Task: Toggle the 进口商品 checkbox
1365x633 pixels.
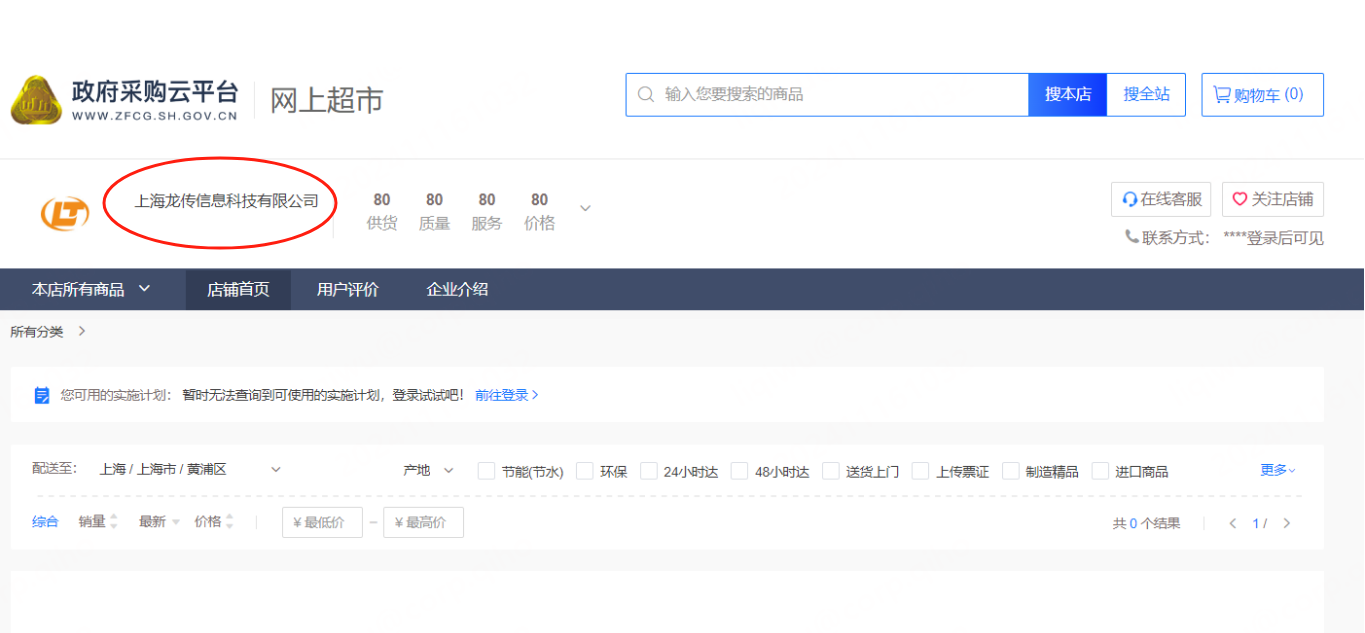Action: 1100,471
